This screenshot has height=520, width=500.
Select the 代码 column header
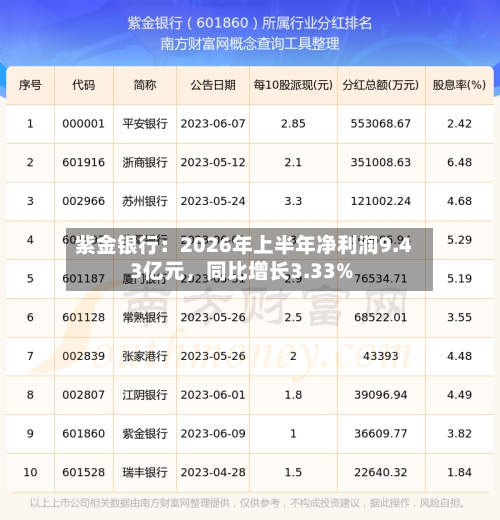[84, 85]
